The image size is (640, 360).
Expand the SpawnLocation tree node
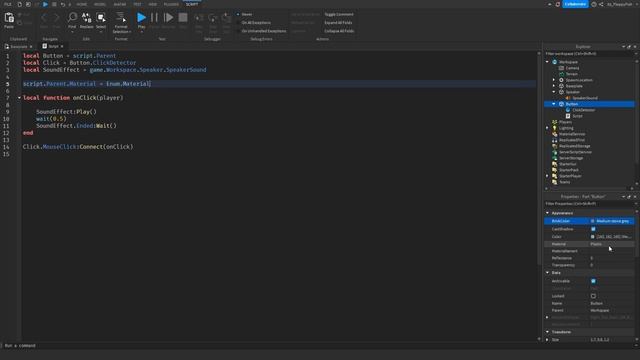click(554, 80)
